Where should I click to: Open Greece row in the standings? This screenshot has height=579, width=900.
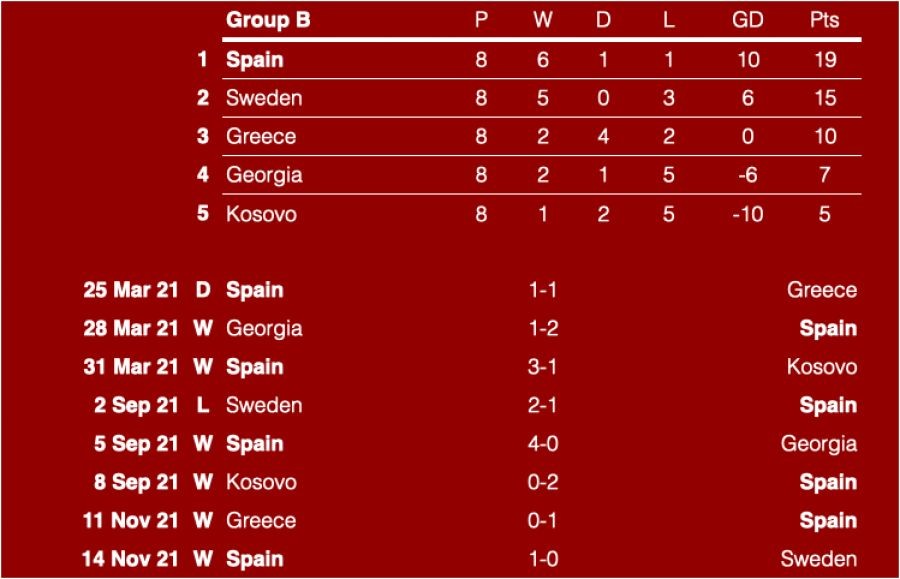[260, 136]
